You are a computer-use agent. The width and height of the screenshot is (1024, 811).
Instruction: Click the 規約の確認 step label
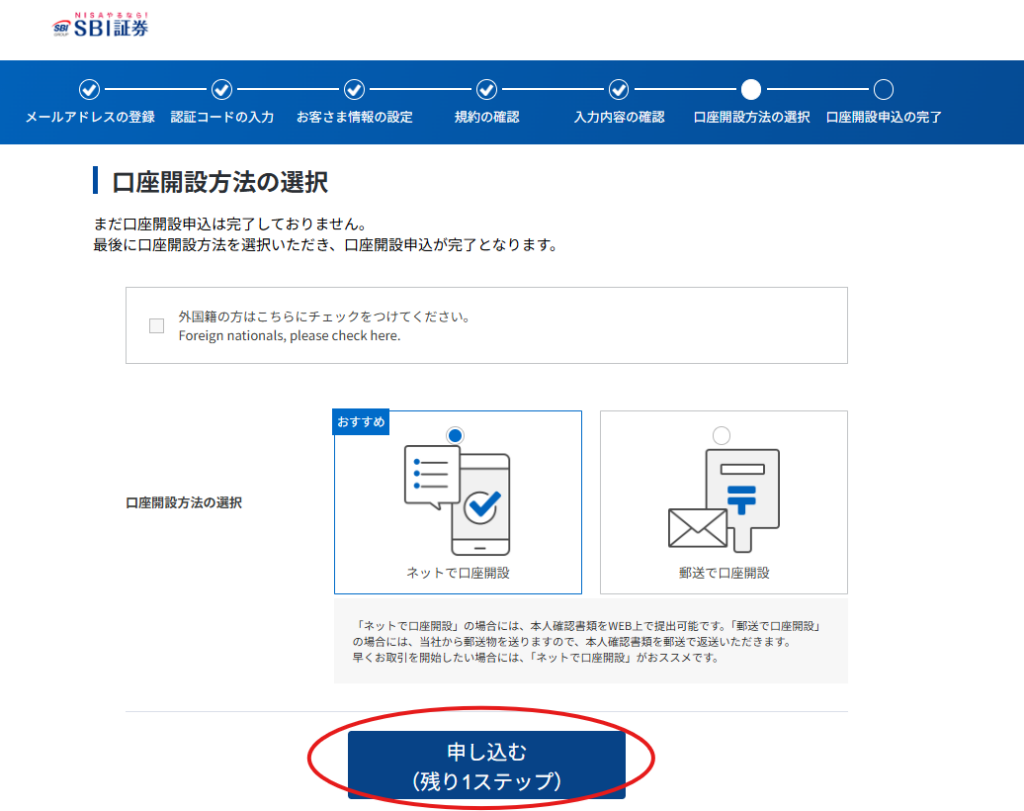(487, 117)
